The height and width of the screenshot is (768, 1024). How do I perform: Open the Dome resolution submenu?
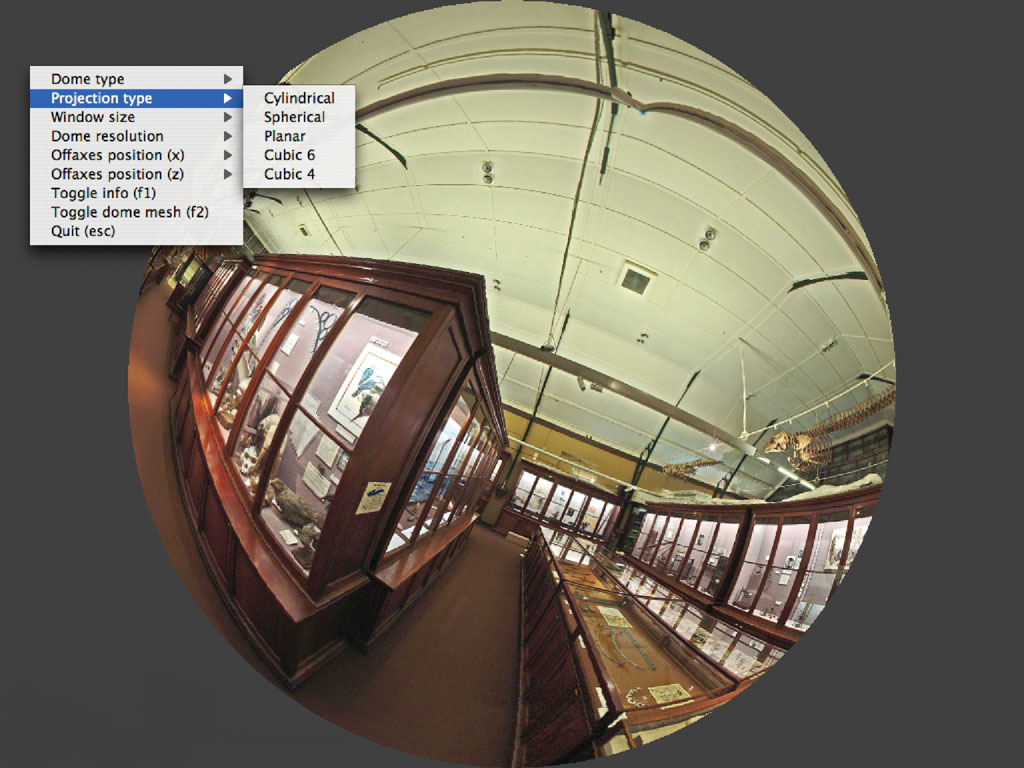pos(136,136)
